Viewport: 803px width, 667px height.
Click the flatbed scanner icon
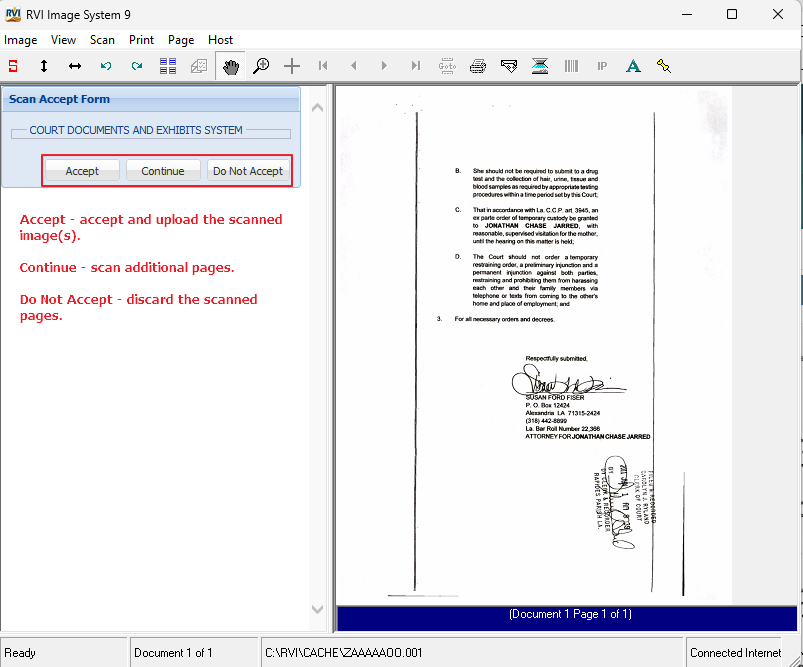(x=540, y=66)
